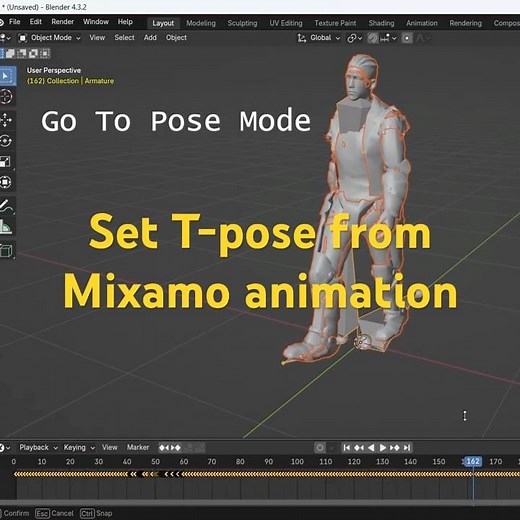Image resolution: width=520 pixels, height=520 pixels.
Task: Open timeline View menu
Action: coord(110,448)
